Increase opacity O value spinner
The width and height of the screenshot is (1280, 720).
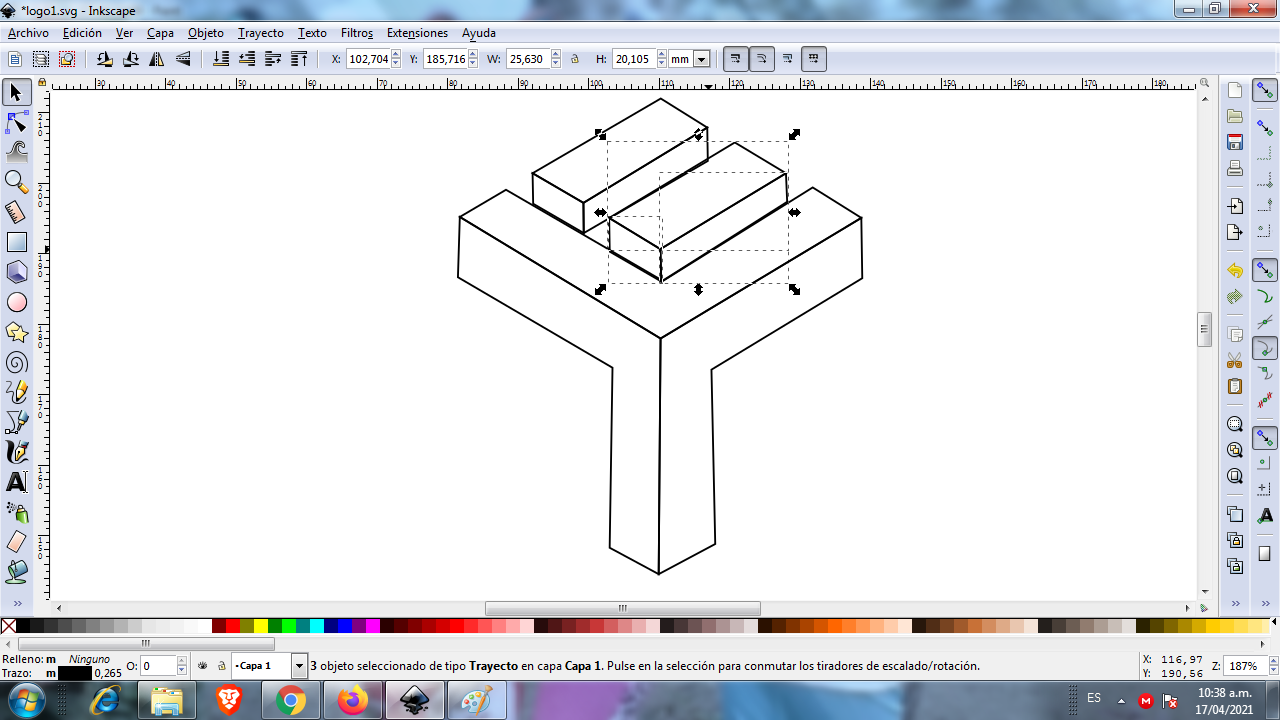[x=181, y=662]
